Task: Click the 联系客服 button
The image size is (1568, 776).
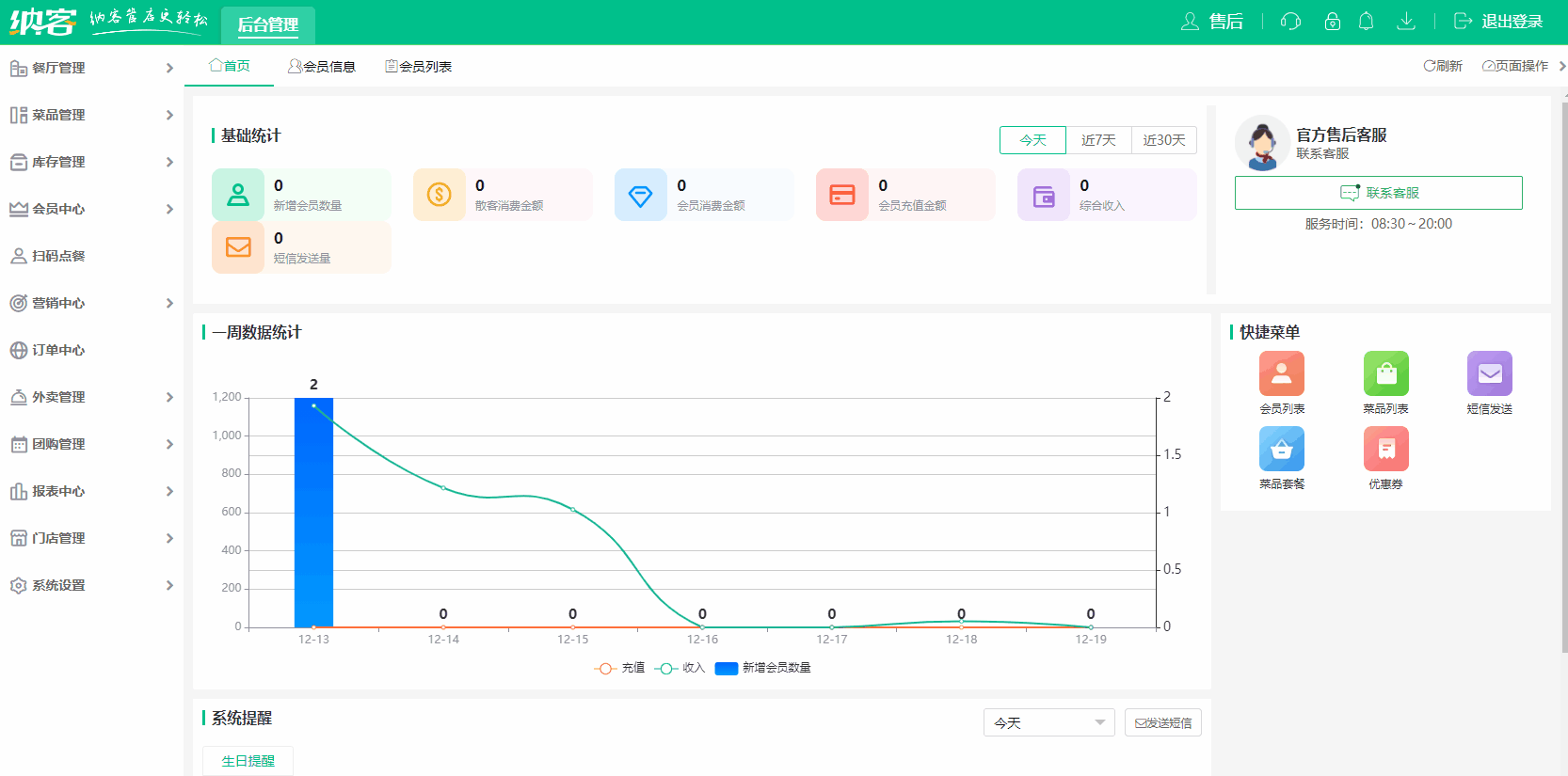Action: tap(1378, 193)
